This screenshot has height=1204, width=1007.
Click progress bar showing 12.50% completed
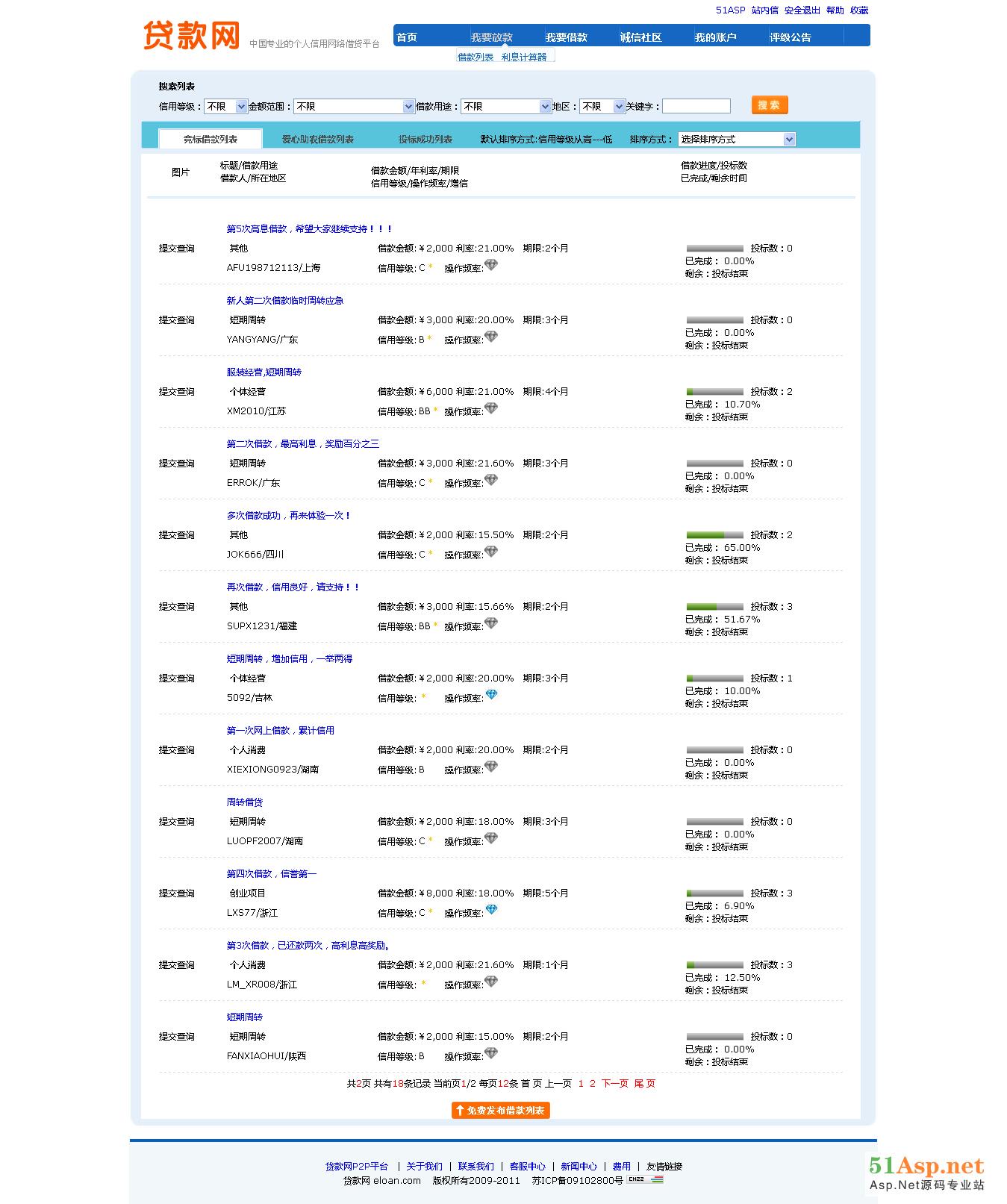[x=715, y=965]
